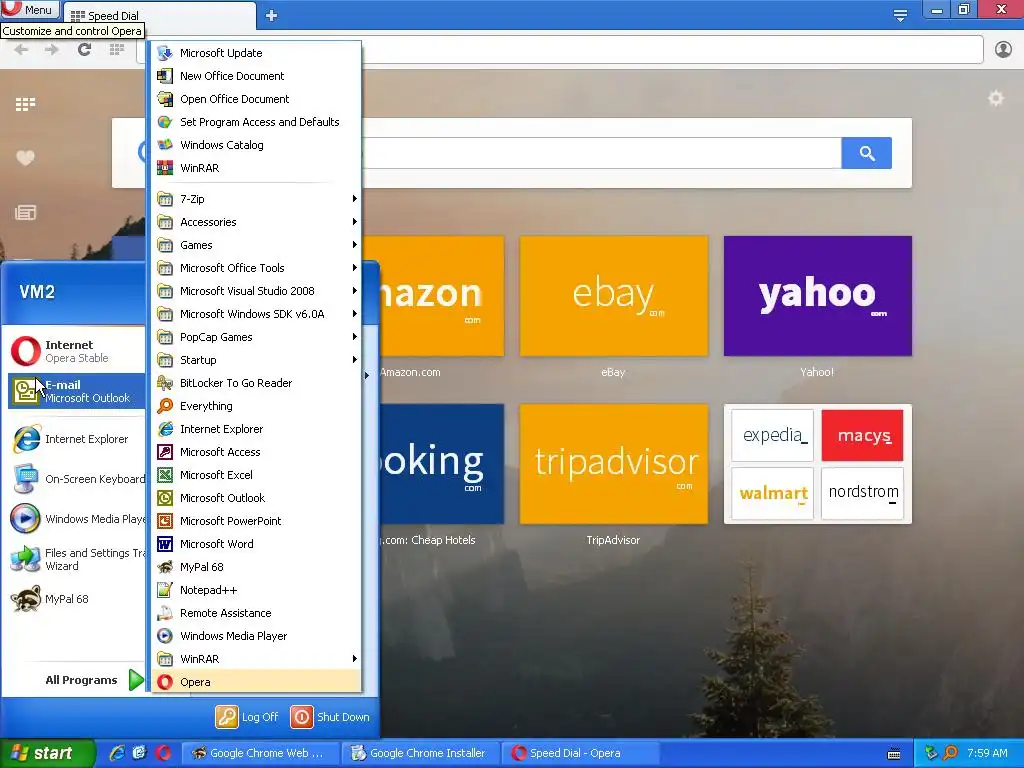Expand Microsoft Windows SDK v6.0A submenu
This screenshot has height=768, width=1024.
coord(257,314)
